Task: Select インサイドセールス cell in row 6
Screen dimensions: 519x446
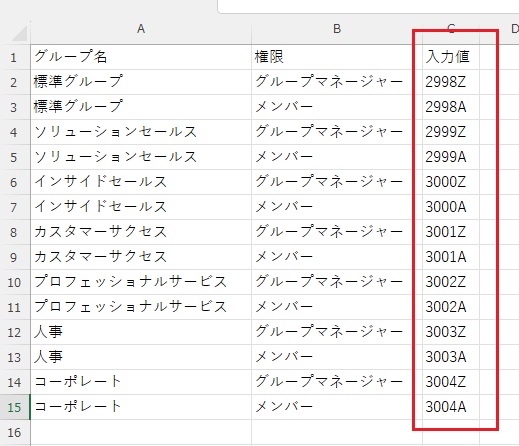Action: point(141,182)
